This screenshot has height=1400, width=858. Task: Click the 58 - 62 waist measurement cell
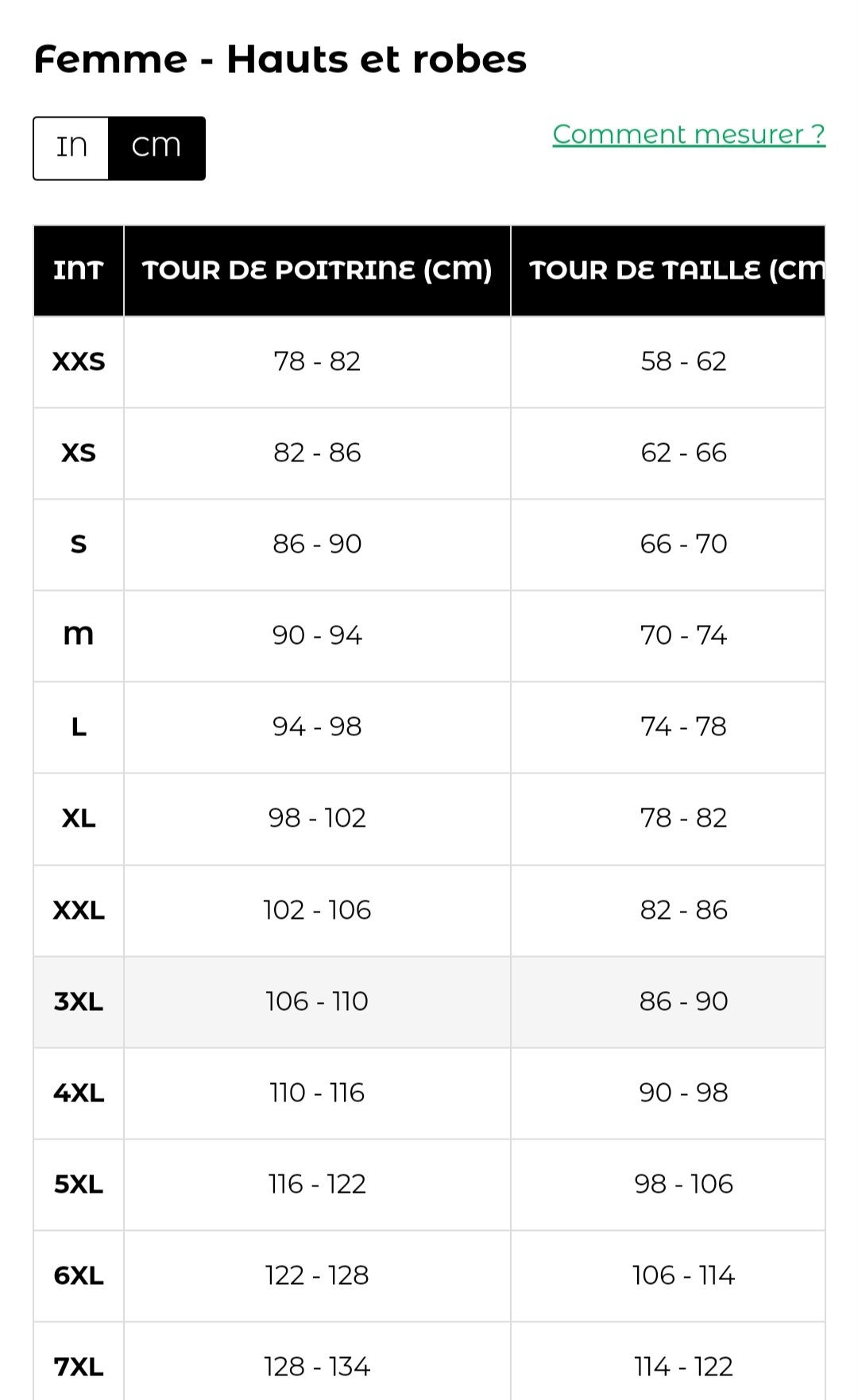pyautogui.click(x=683, y=362)
